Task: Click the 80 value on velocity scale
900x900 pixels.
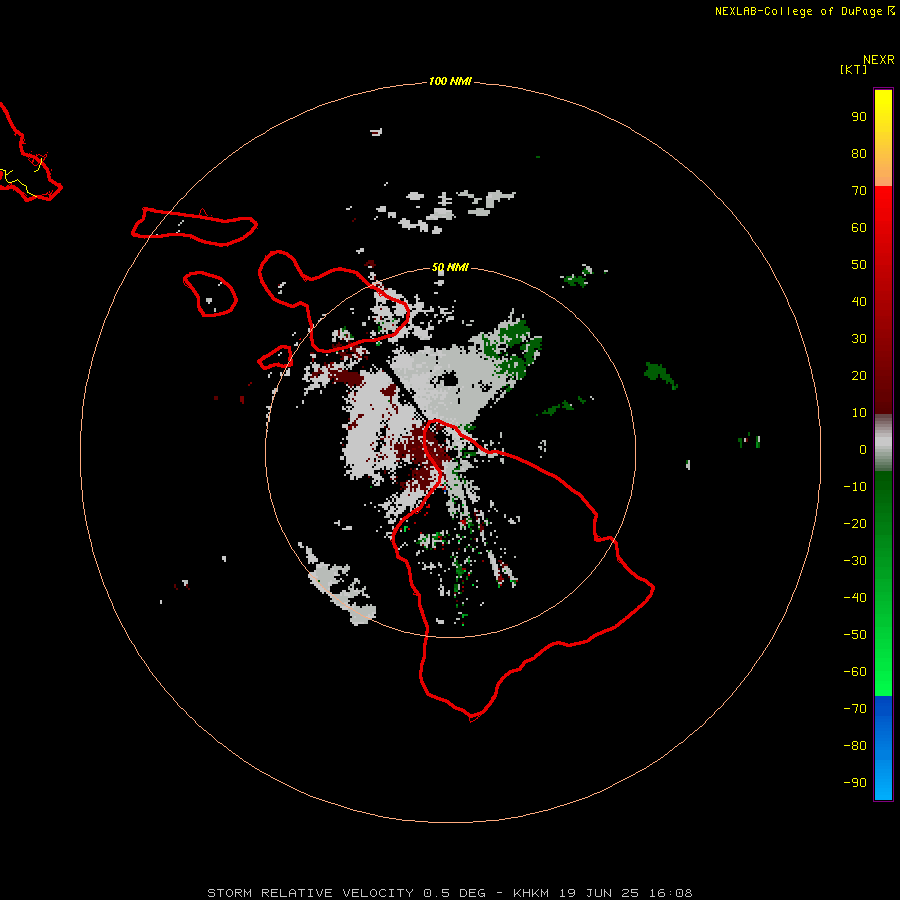Action: [x=859, y=153]
